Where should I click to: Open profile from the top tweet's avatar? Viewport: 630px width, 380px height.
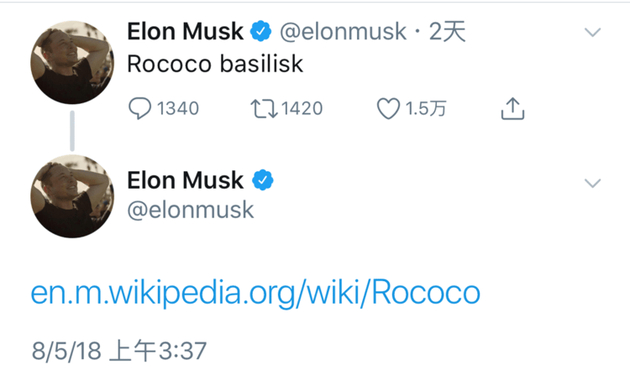72,63
